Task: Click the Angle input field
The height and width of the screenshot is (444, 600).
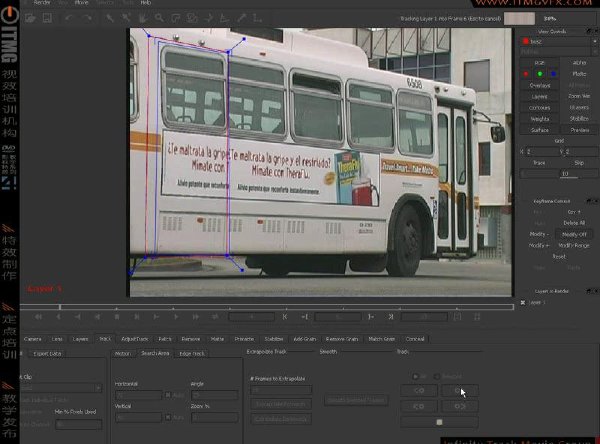Action: coord(214,395)
